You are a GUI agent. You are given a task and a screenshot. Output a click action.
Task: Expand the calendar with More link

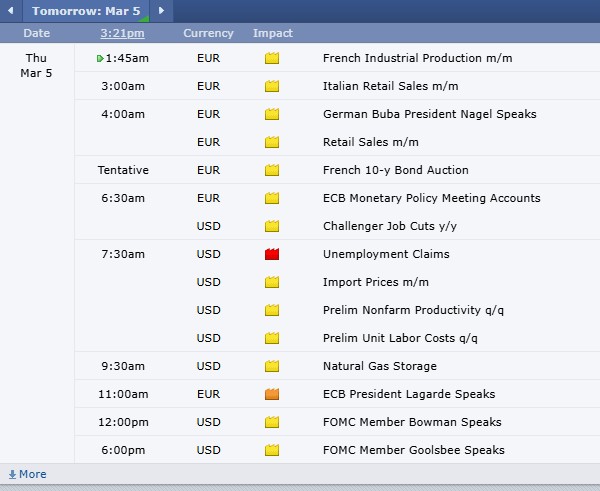(27, 474)
